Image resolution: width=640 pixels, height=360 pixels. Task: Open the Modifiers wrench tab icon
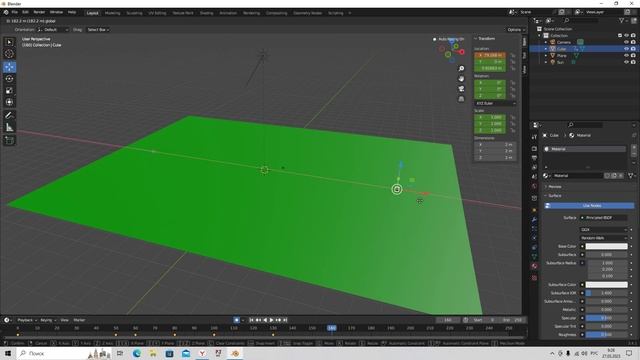[x=534, y=220]
